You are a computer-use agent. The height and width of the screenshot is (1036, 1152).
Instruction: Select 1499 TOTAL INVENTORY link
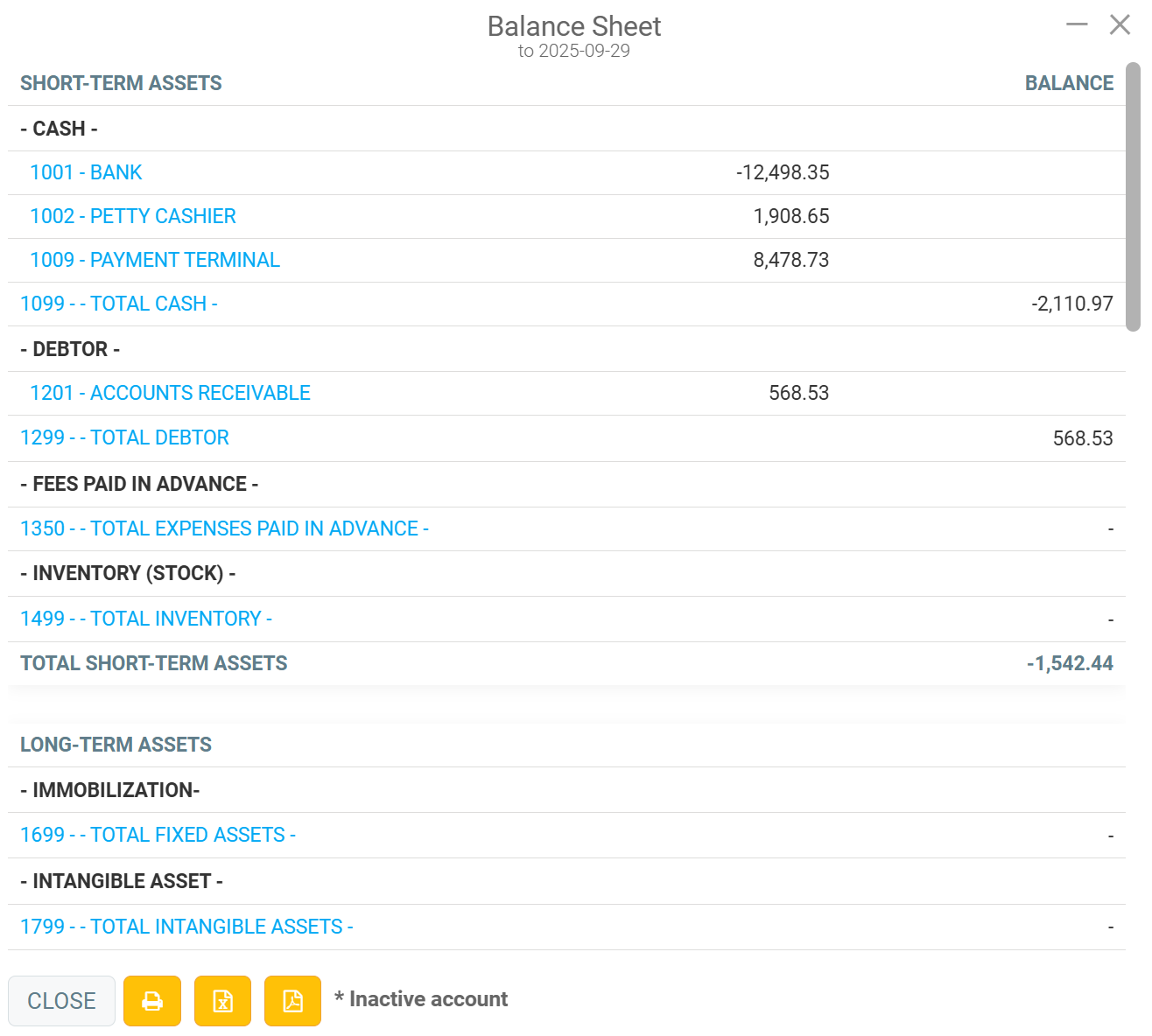pos(146,619)
